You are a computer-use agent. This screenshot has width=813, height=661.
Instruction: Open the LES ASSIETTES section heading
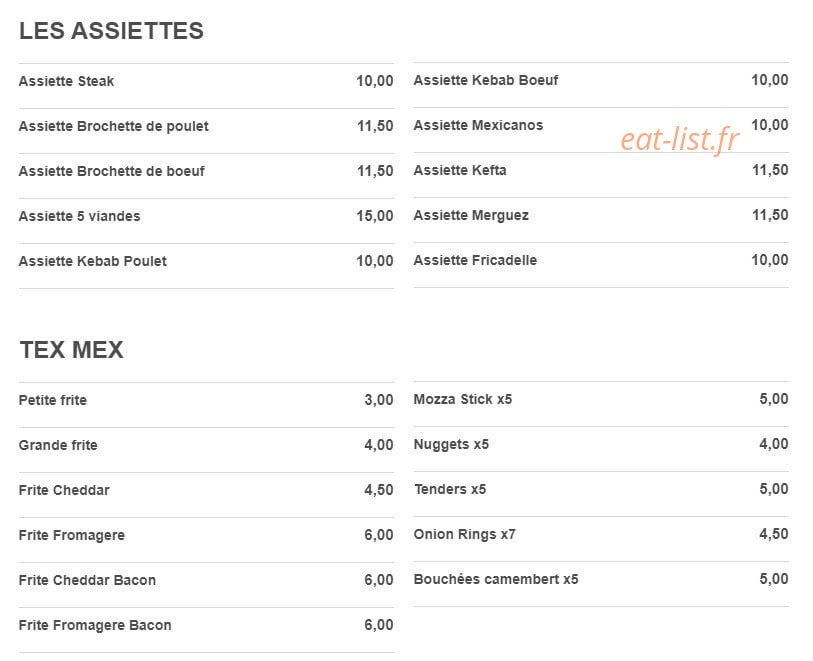(x=111, y=31)
